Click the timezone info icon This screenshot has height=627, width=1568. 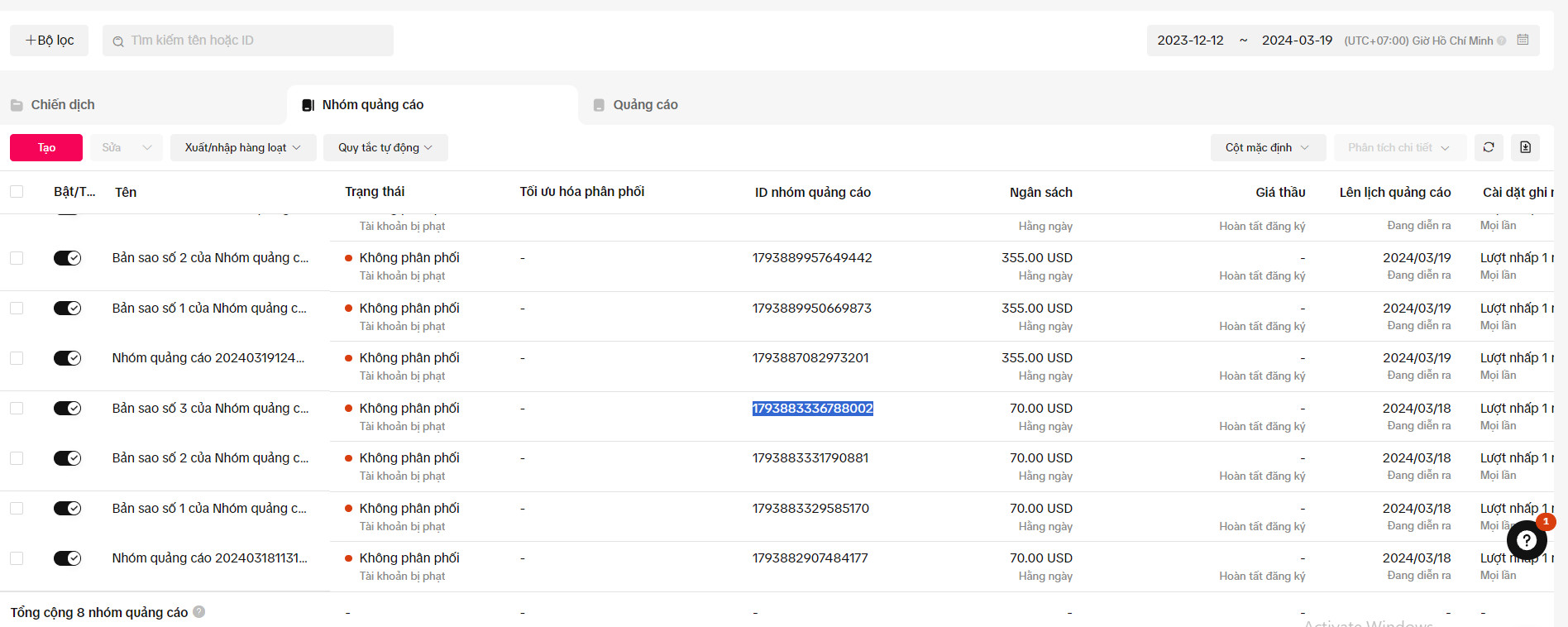[x=1502, y=41]
